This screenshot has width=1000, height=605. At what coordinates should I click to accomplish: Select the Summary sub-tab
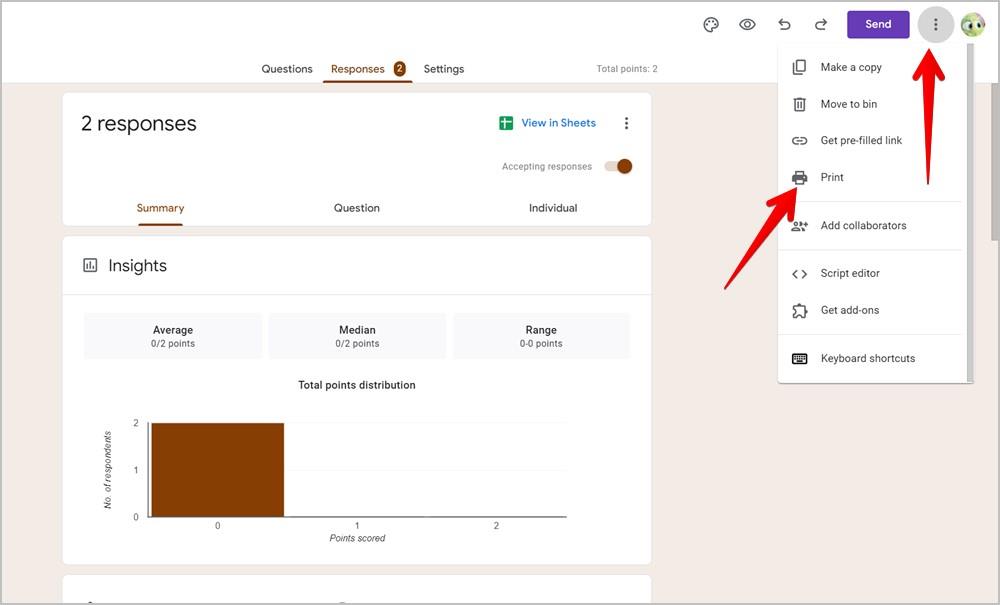[160, 208]
